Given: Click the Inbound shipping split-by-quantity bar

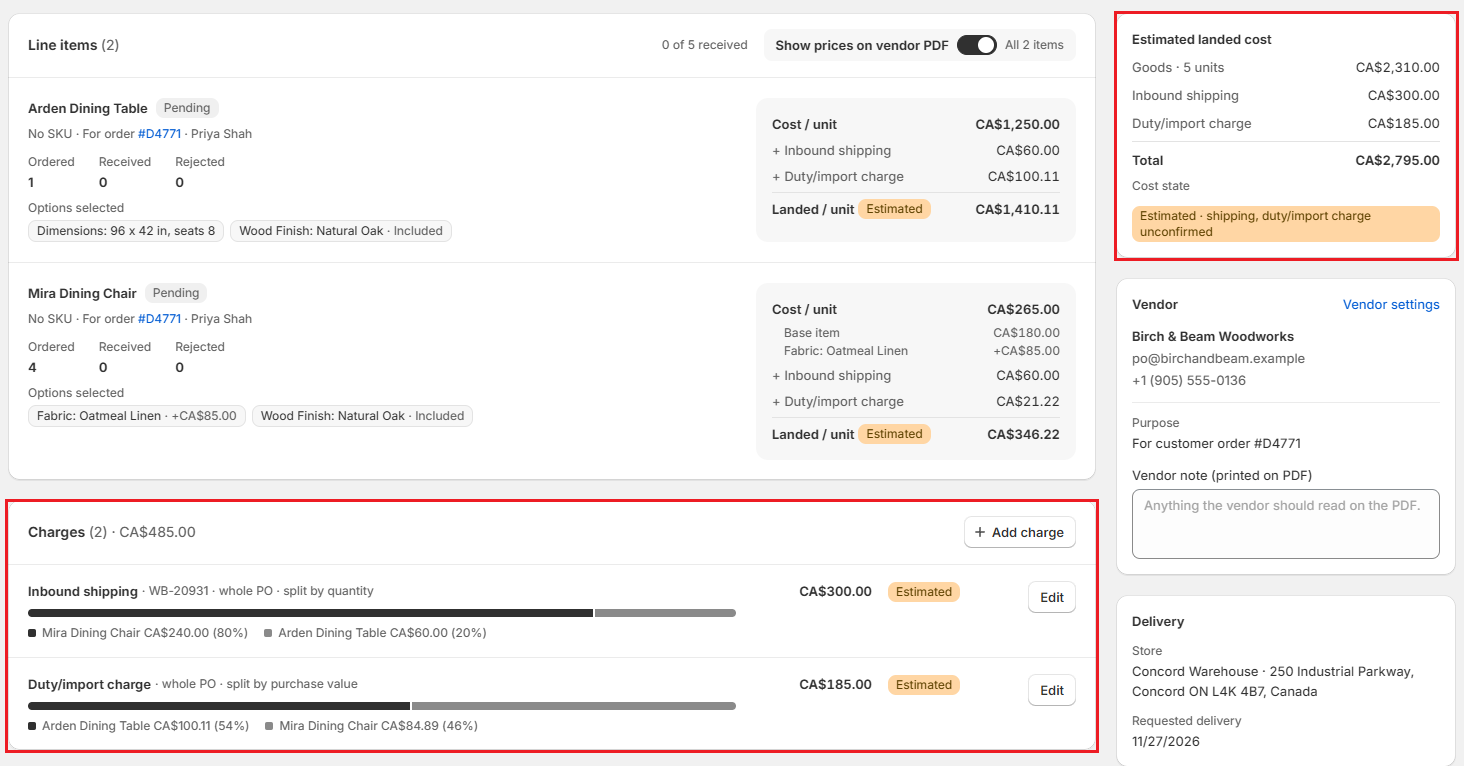Looking at the screenshot, I should [382, 613].
